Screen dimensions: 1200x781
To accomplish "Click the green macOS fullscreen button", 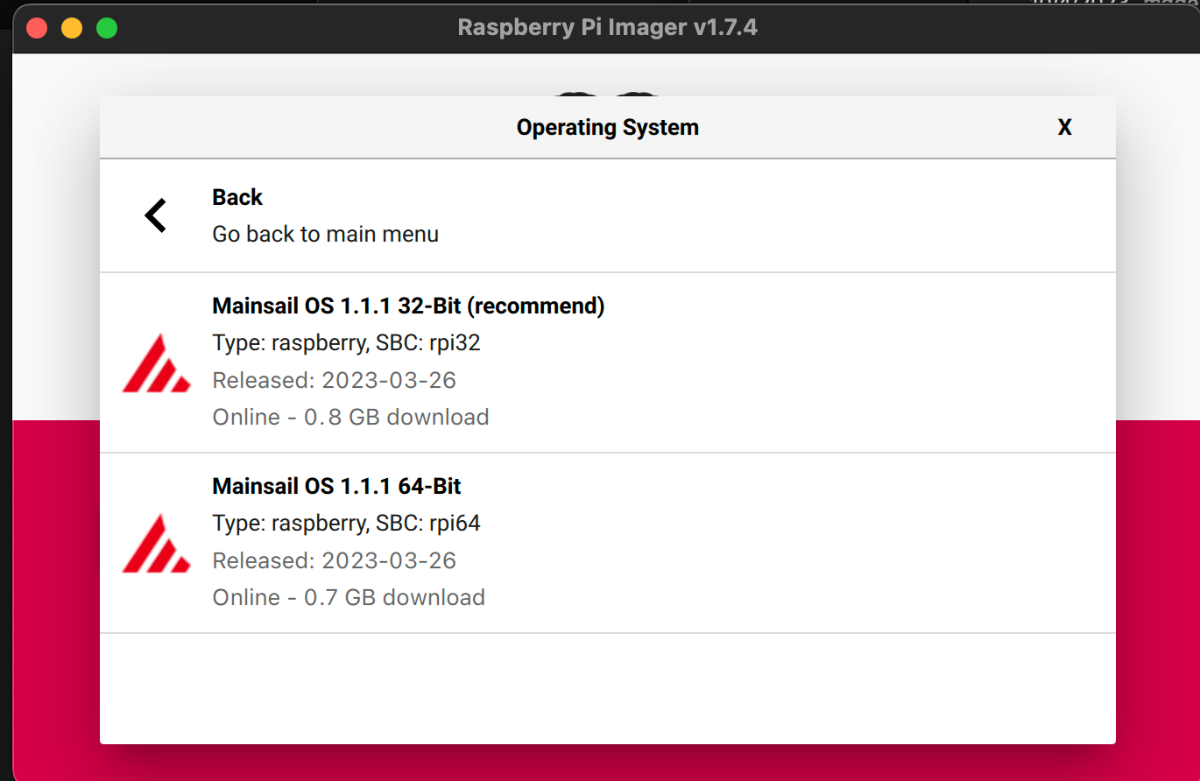I will [107, 28].
